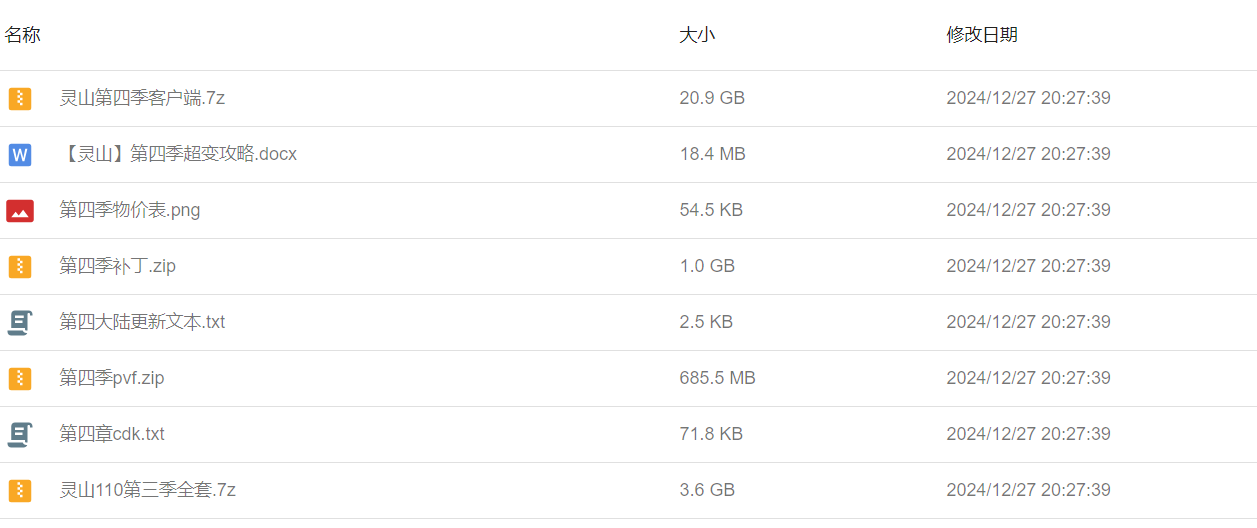Select the file name 第四季pvf.zip
This screenshot has height=528, width=1257.
(x=112, y=378)
